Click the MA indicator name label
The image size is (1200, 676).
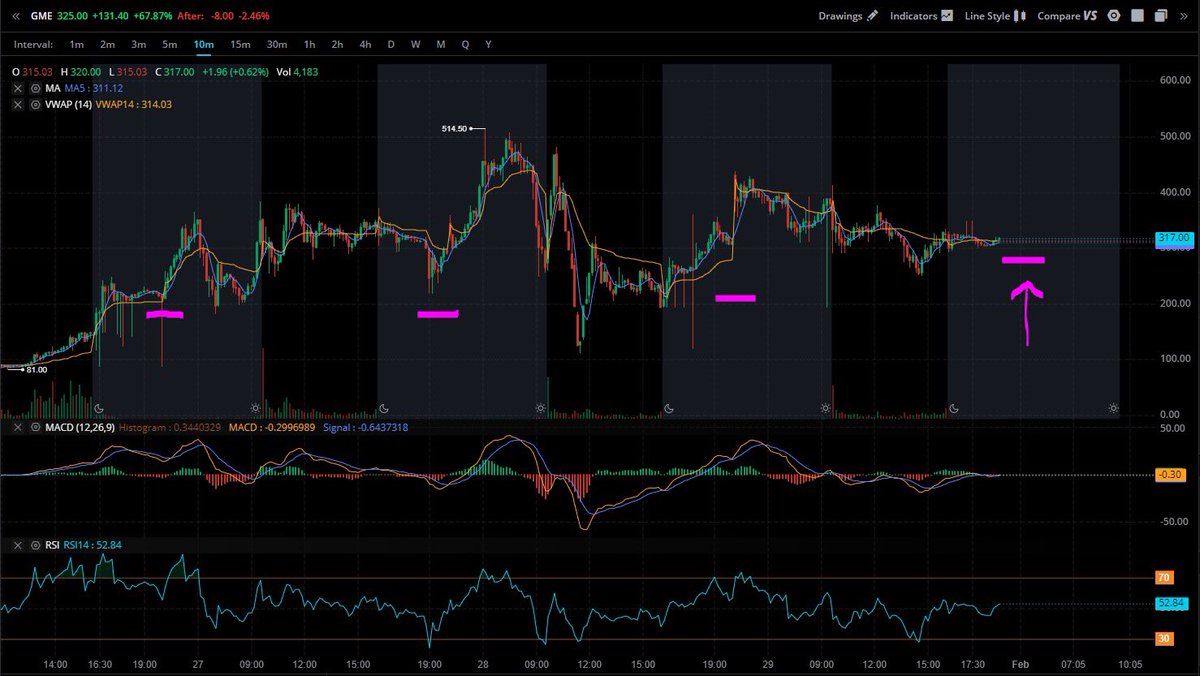[52, 88]
